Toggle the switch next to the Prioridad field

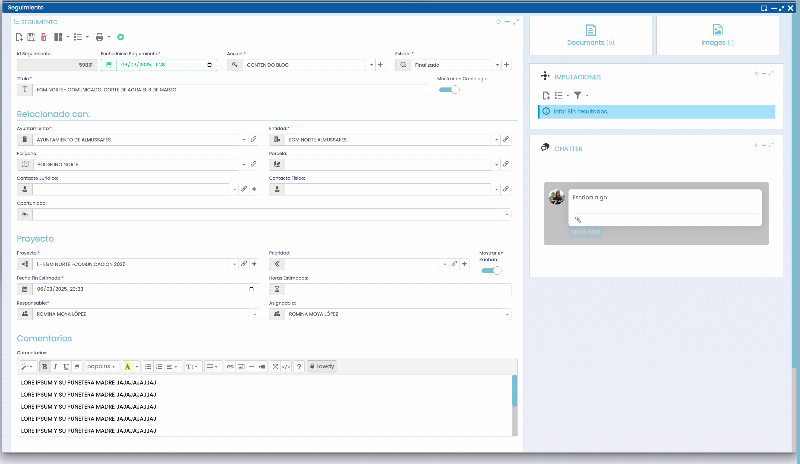pyautogui.click(x=492, y=269)
